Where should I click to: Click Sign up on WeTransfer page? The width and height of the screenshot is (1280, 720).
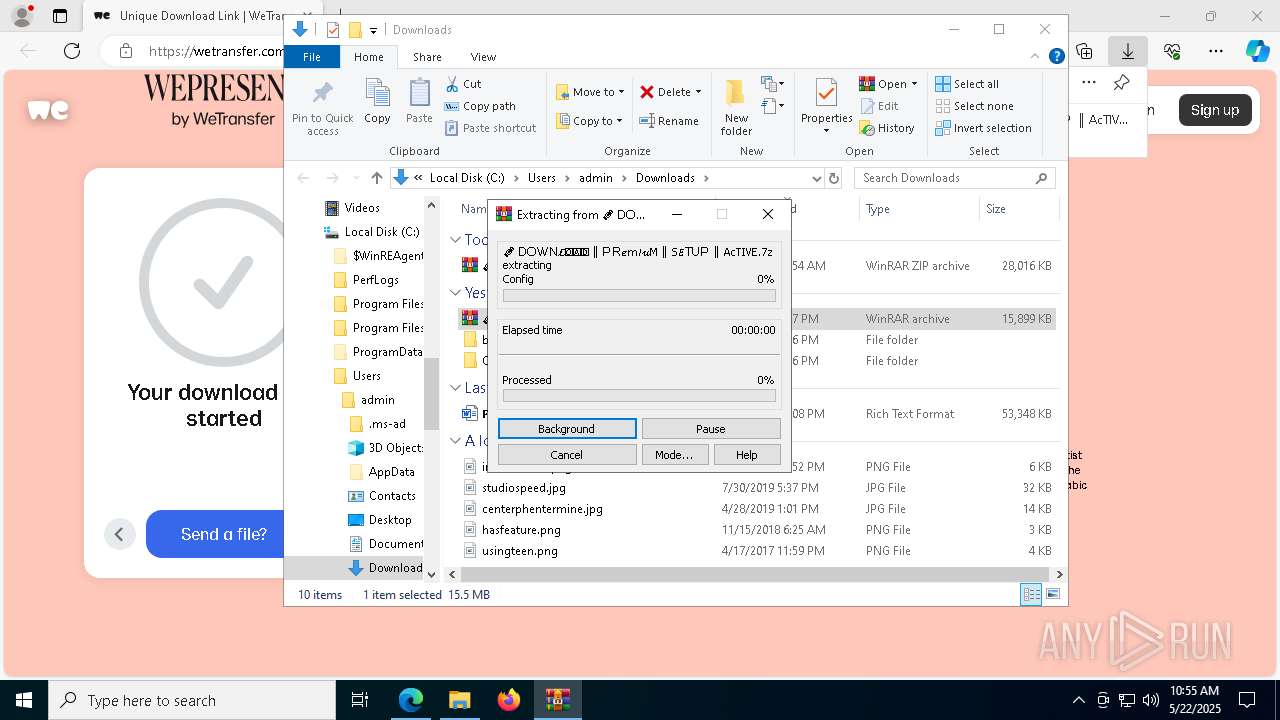tap(1214, 110)
